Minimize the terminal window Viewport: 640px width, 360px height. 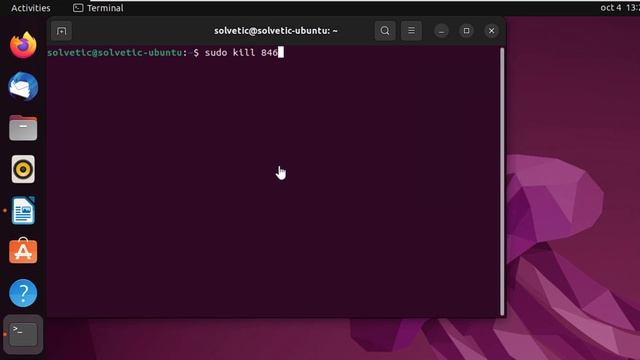click(441, 31)
